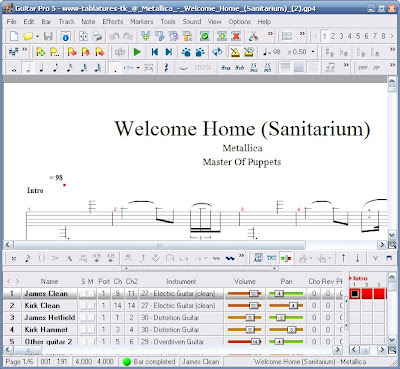Save the score with the floppy disk icon
Screen dimensions: 400x369
[49, 36]
